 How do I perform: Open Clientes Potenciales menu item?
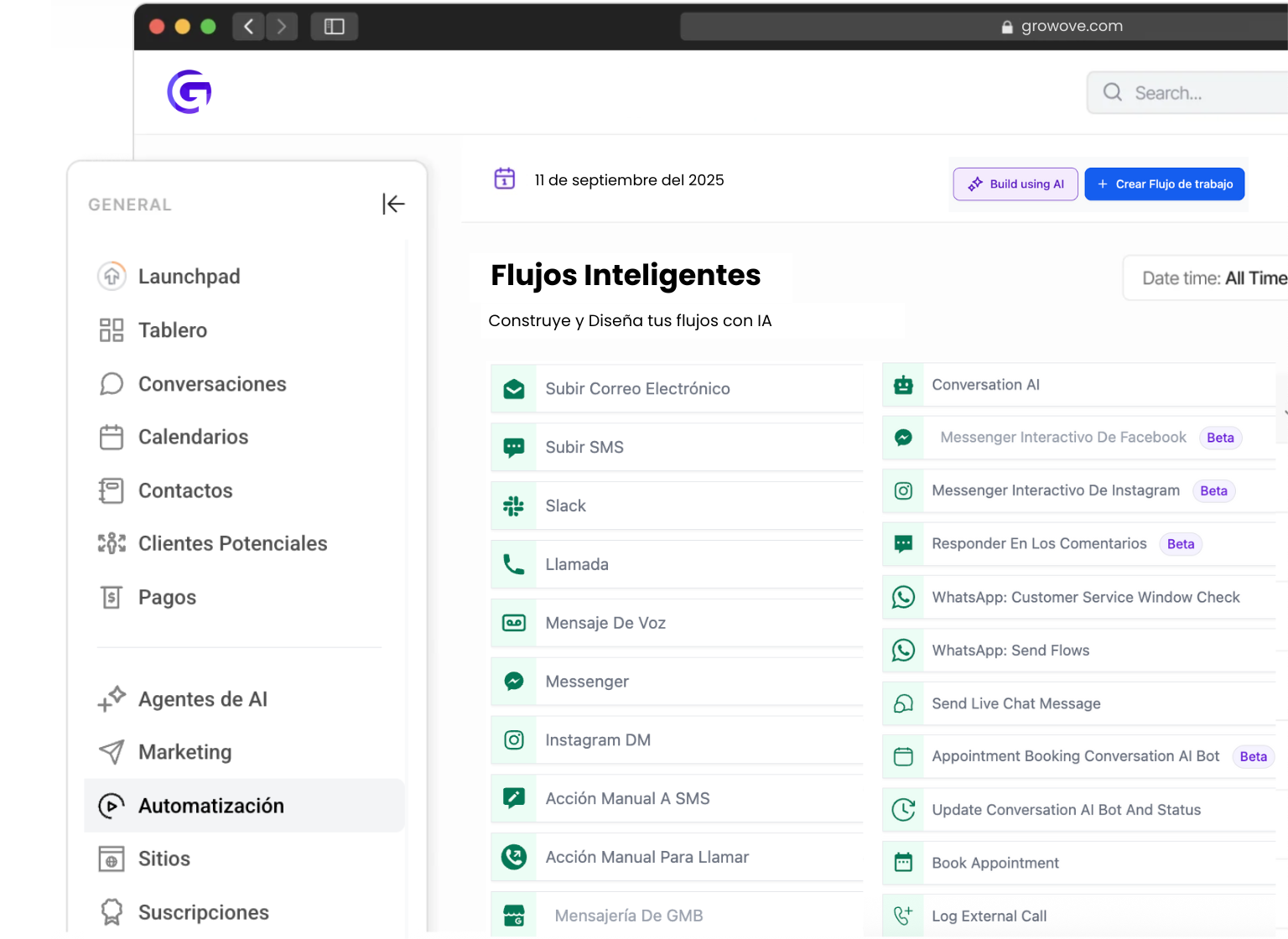232,543
